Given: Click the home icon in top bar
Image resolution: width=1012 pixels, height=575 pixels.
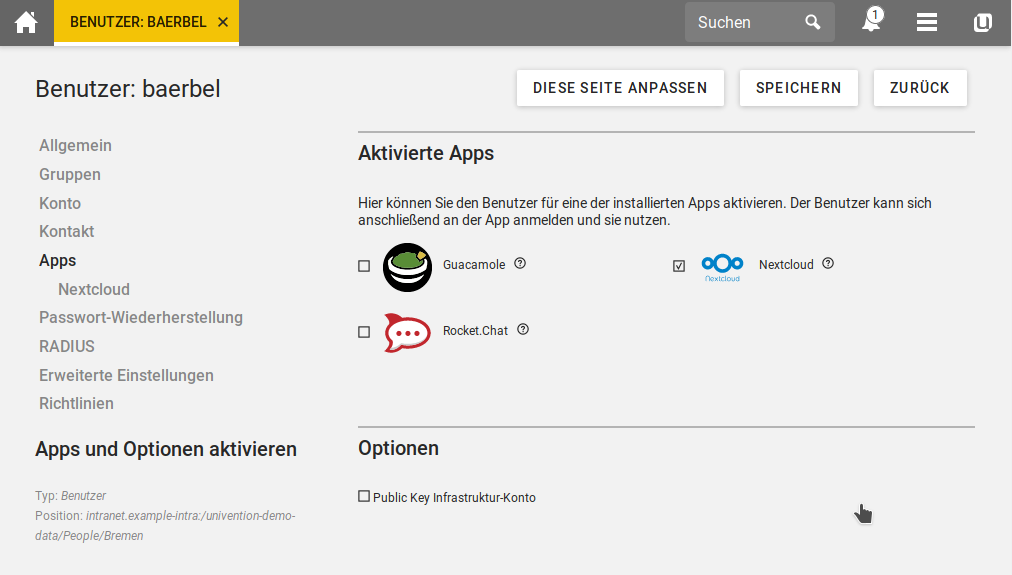Looking at the screenshot, I should click(26, 22).
